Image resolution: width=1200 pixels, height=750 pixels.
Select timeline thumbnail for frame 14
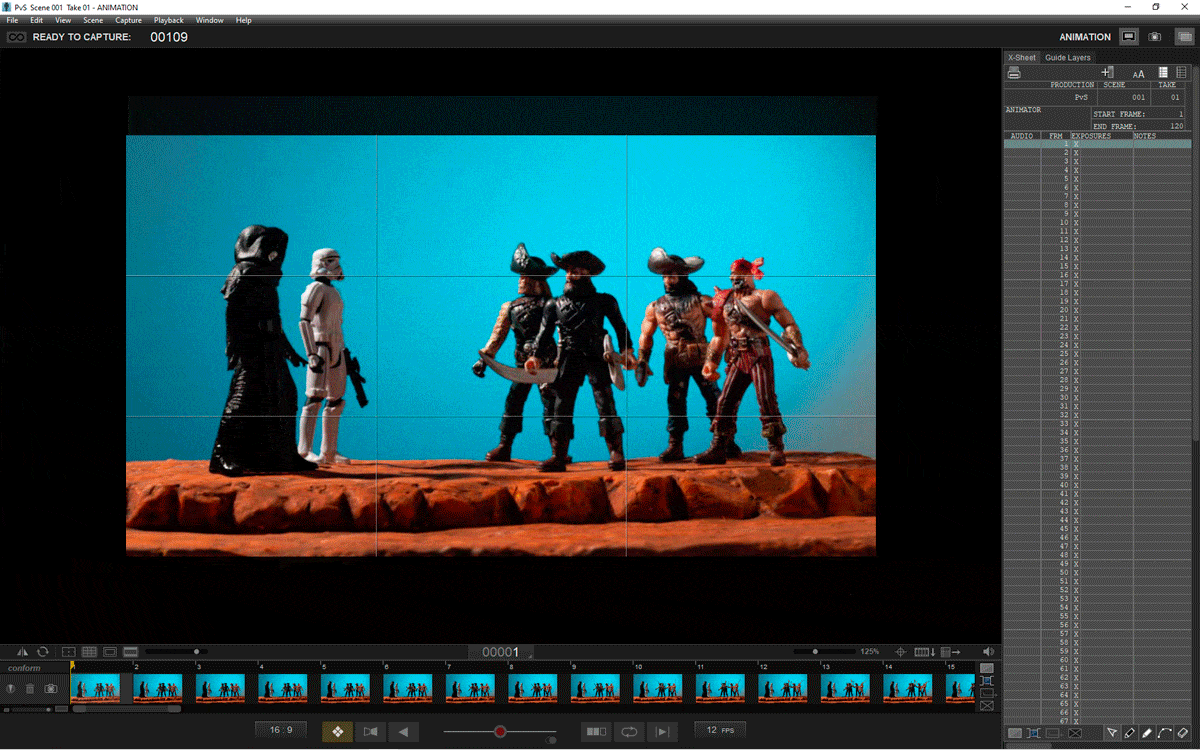tap(908, 688)
